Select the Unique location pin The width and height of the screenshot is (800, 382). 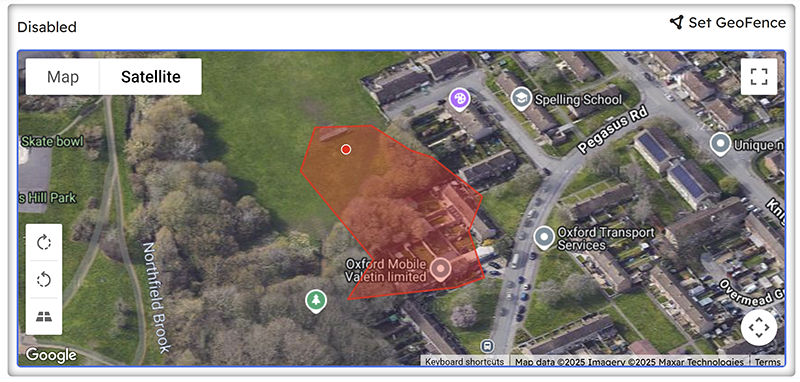[720, 144]
